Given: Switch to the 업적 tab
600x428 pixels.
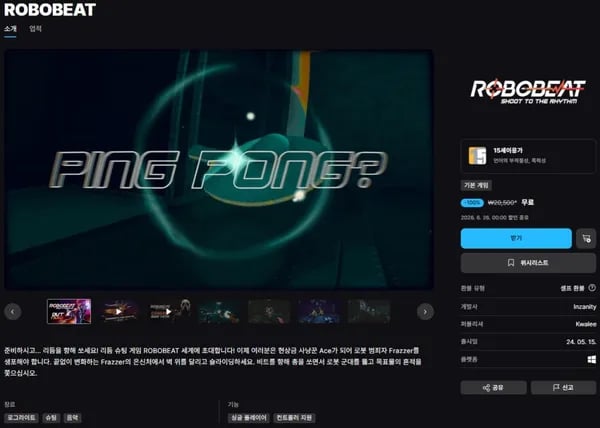Looking at the screenshot, I should [x=35, y=29].
